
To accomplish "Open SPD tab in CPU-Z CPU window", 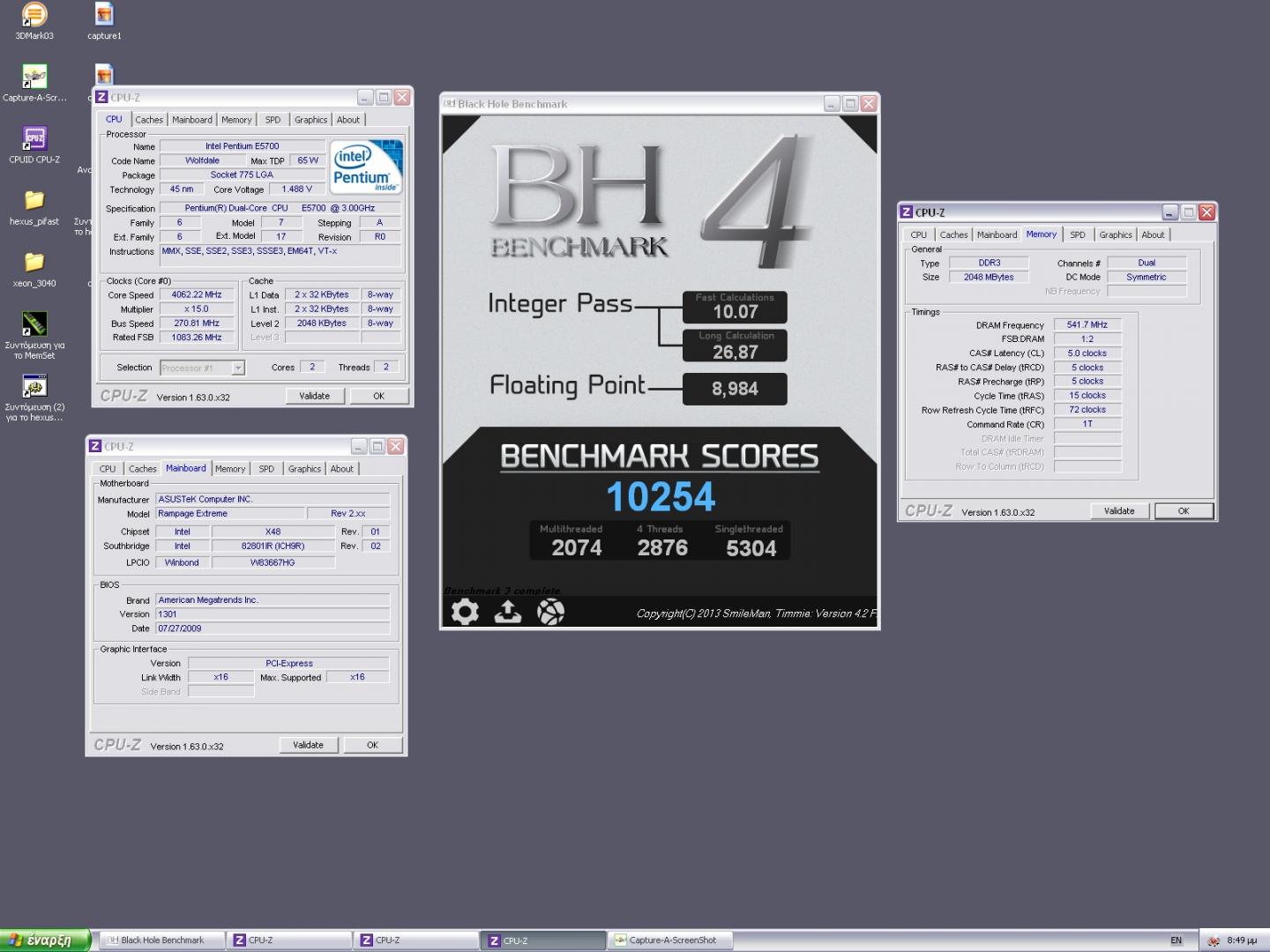I will [273, 120].
